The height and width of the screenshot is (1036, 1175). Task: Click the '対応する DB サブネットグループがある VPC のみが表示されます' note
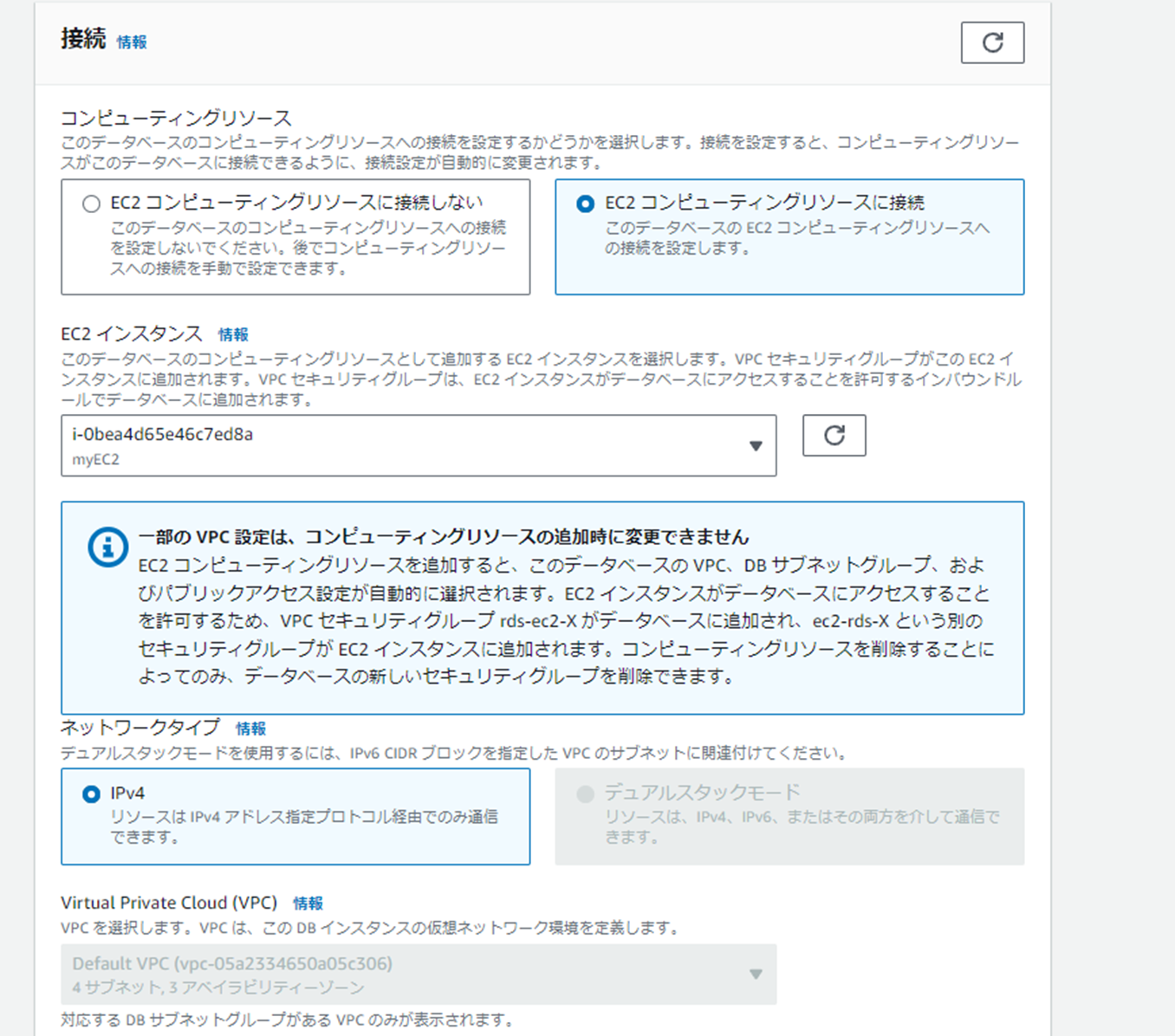(287, 1020)
